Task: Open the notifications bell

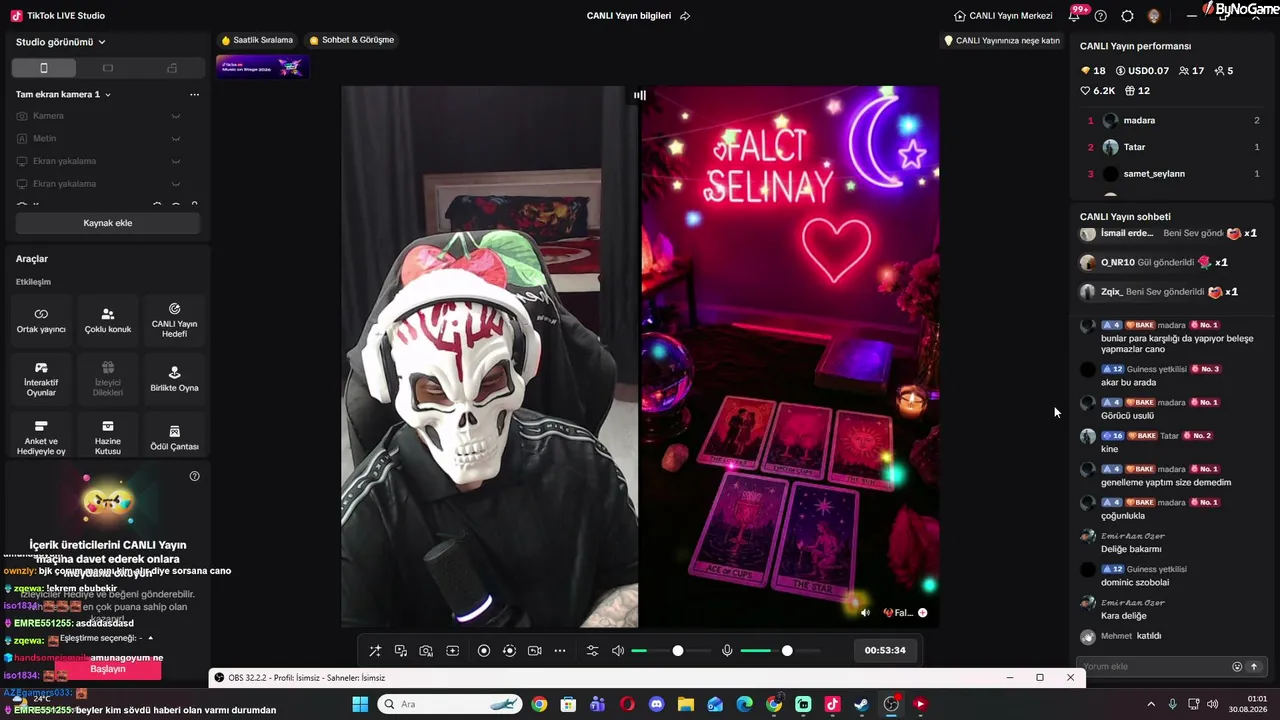Action: (1075, 16)
